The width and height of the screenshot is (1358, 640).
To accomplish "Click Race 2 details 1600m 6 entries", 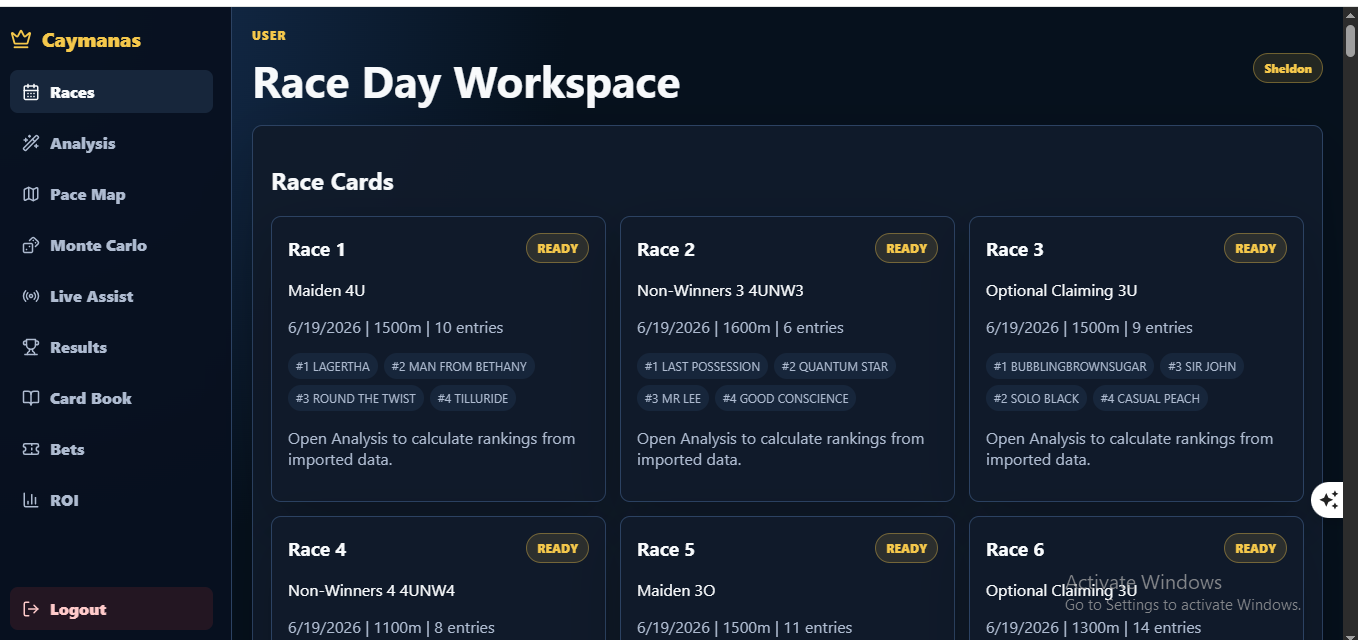I will pyautogui.click(x=740, y=328).
